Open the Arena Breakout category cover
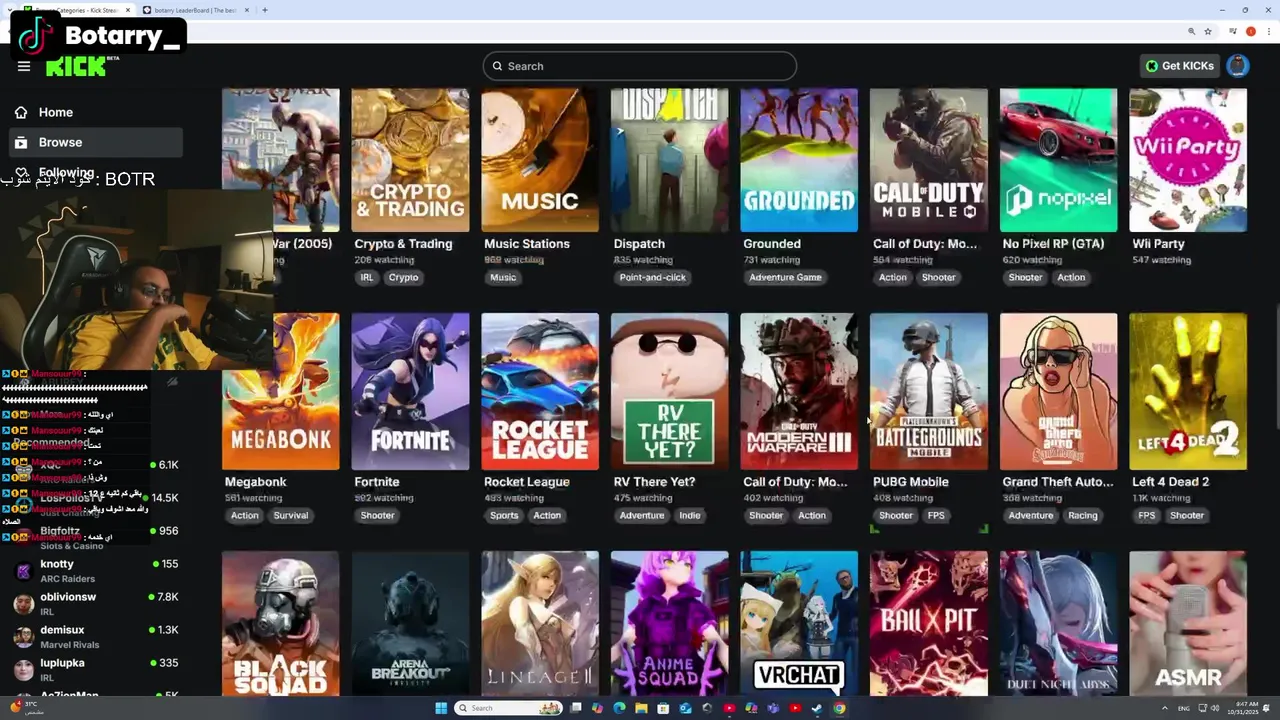Viewport: 1280px width, 720px height. pyautogui.click(x=410, y=623)
